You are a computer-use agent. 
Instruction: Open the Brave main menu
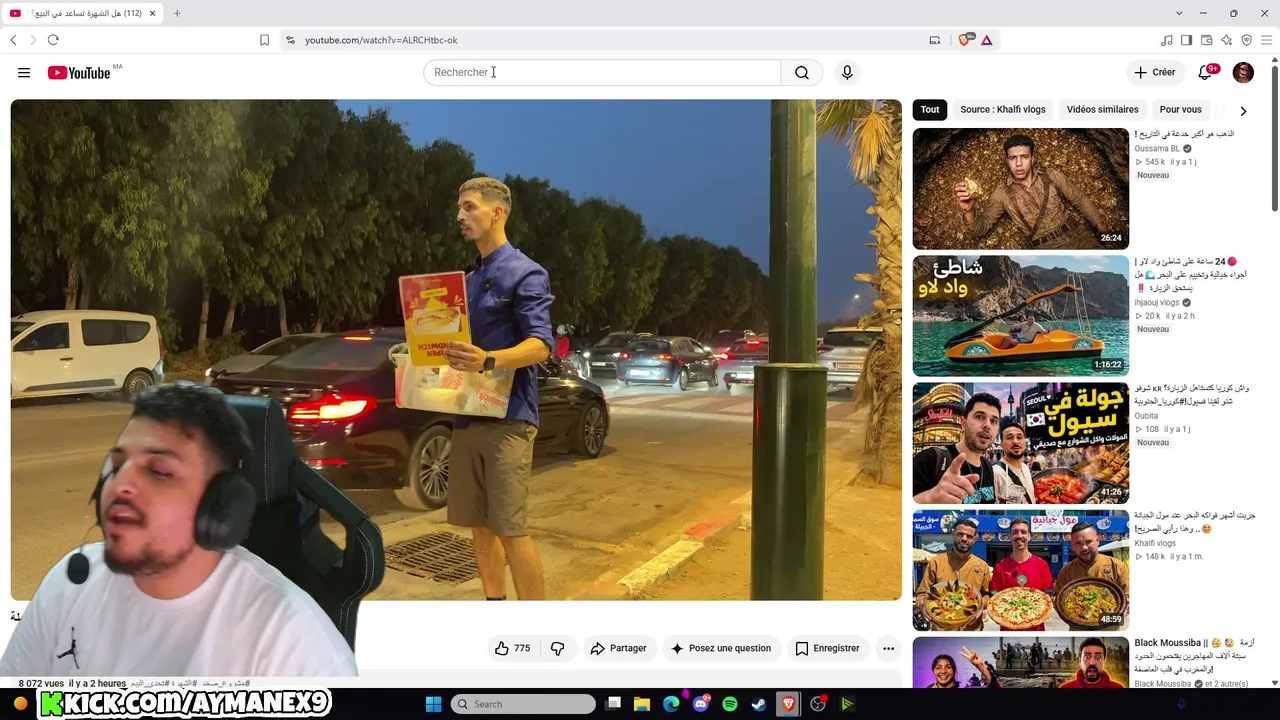coord(1267,40)
